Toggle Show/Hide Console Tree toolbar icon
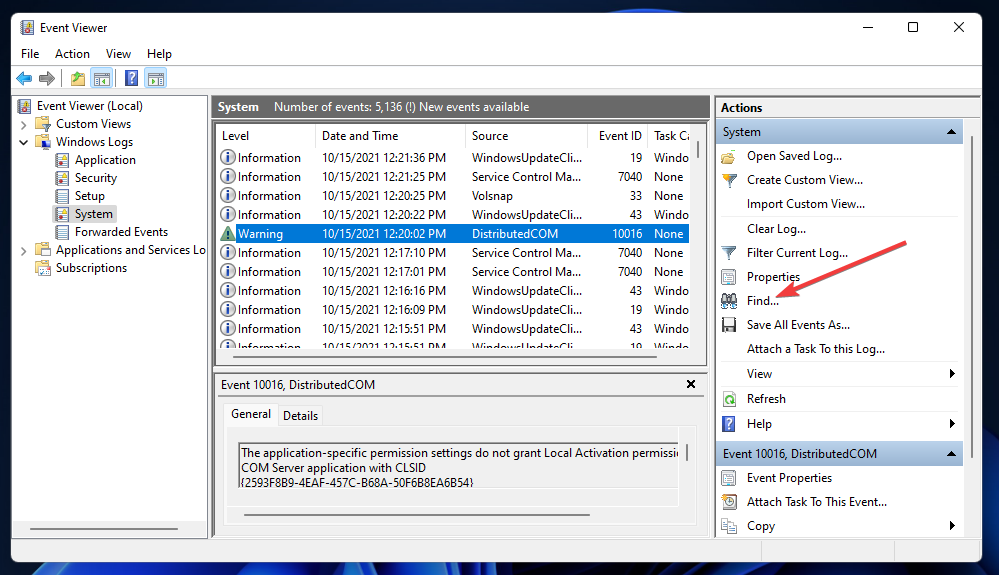 (x=101, y=78)
